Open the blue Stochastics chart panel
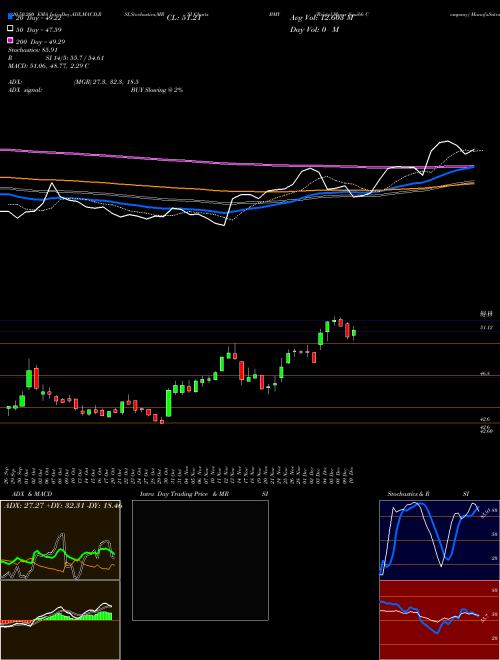Viewport: 500px width, 660px height. tap(439, 540)
